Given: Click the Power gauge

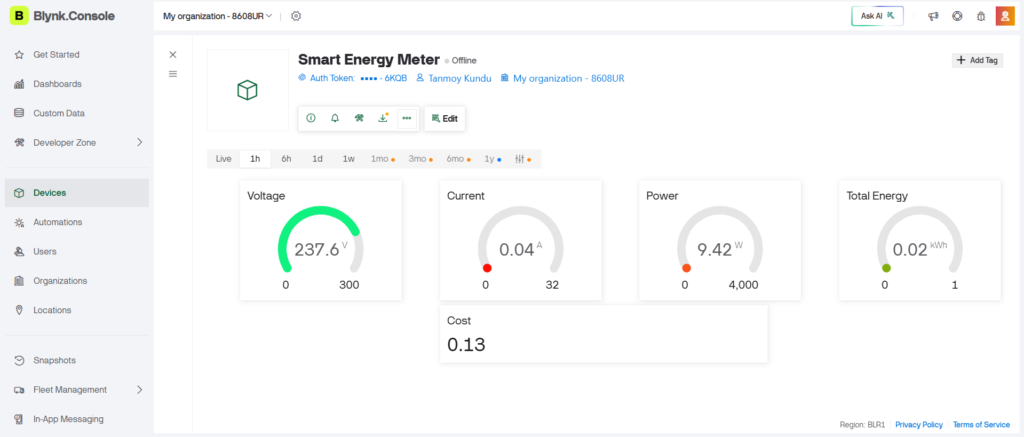Looking at the screenshot, I should (720, 240).
